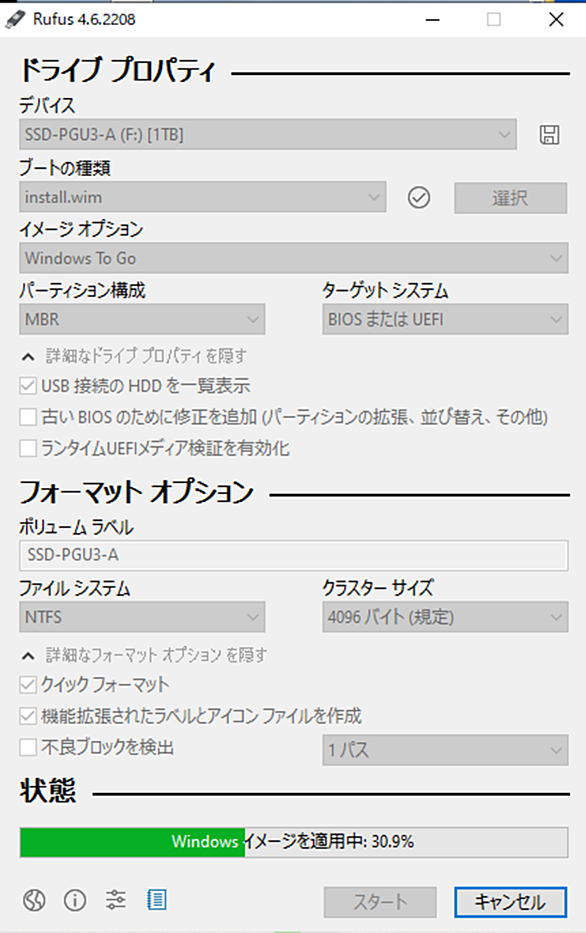Open the イメージ オプション Windows To Go dropdown
The image size is (586, 933).
293,258
